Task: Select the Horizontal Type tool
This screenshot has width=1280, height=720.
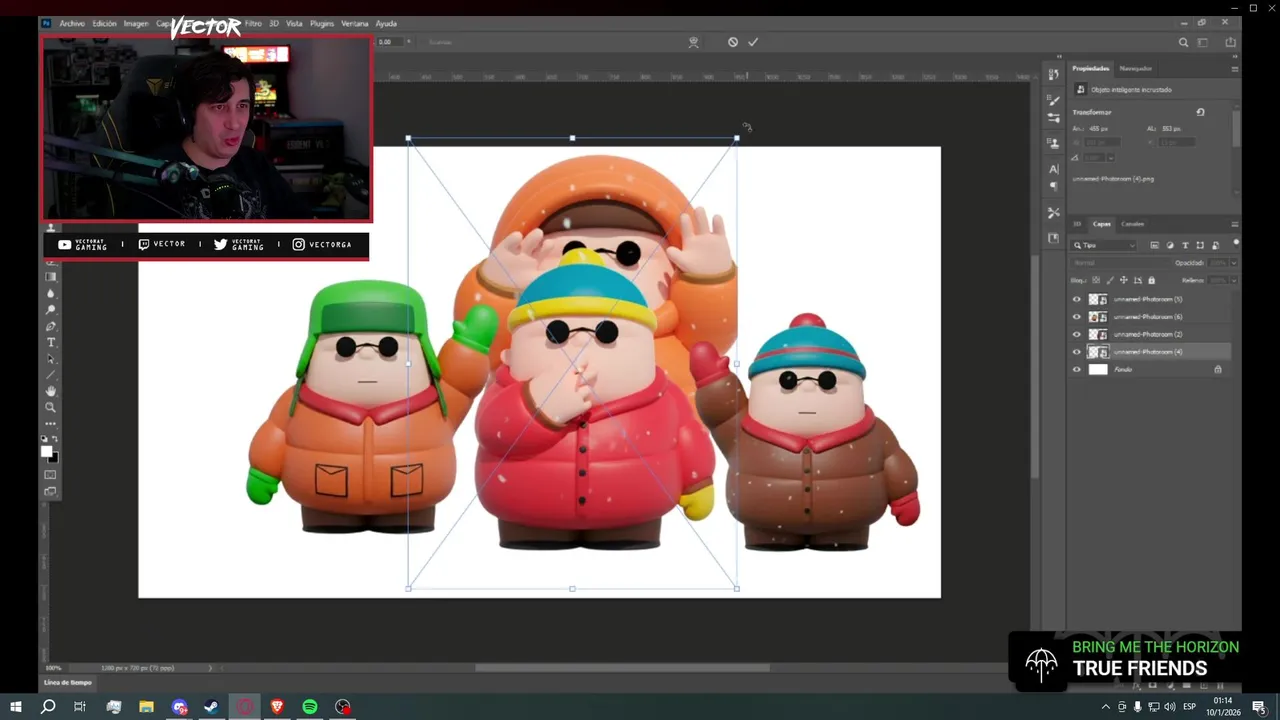Action: (x=51, y=342)
